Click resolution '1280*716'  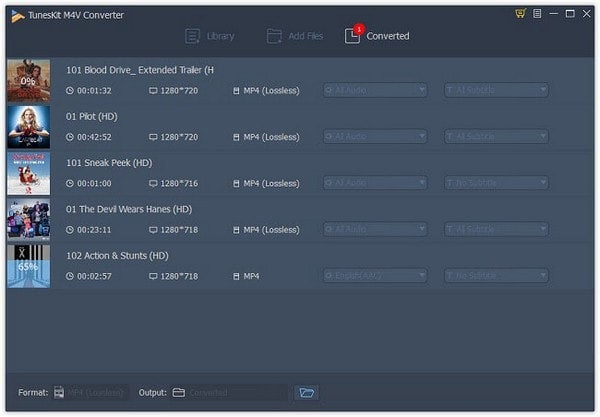pyautogui.click(x=179, y=184)
